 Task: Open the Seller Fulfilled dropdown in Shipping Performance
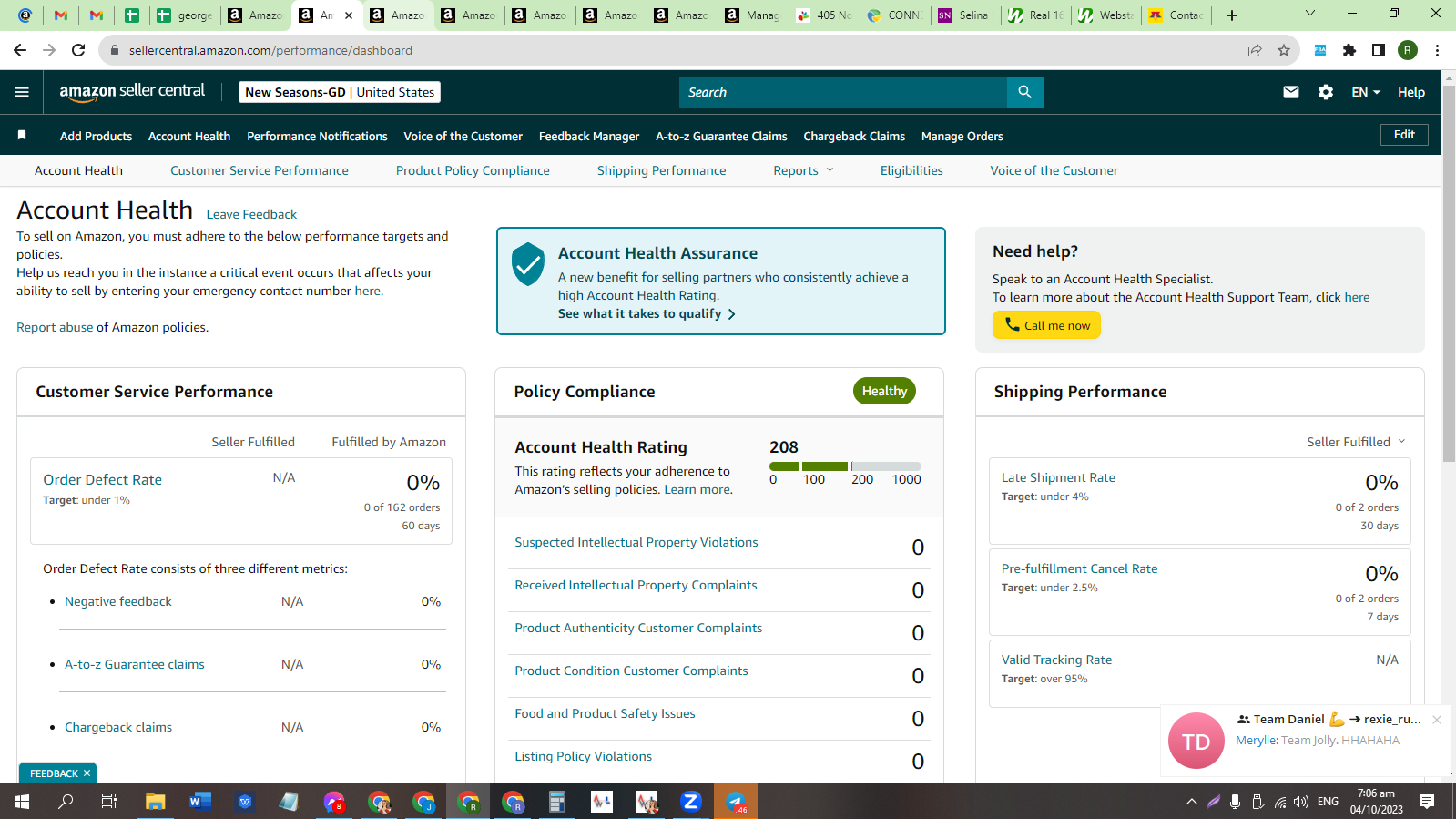[x=1356, y=442]
